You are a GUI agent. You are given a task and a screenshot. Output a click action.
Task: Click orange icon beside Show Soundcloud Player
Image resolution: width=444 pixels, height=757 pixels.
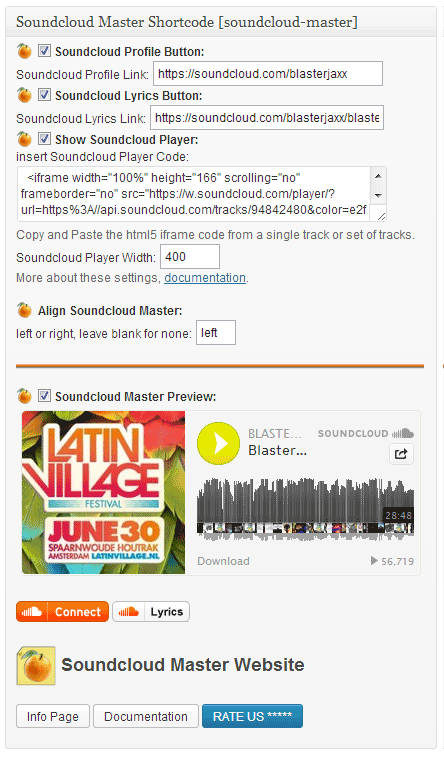click(x=24, y=139)
